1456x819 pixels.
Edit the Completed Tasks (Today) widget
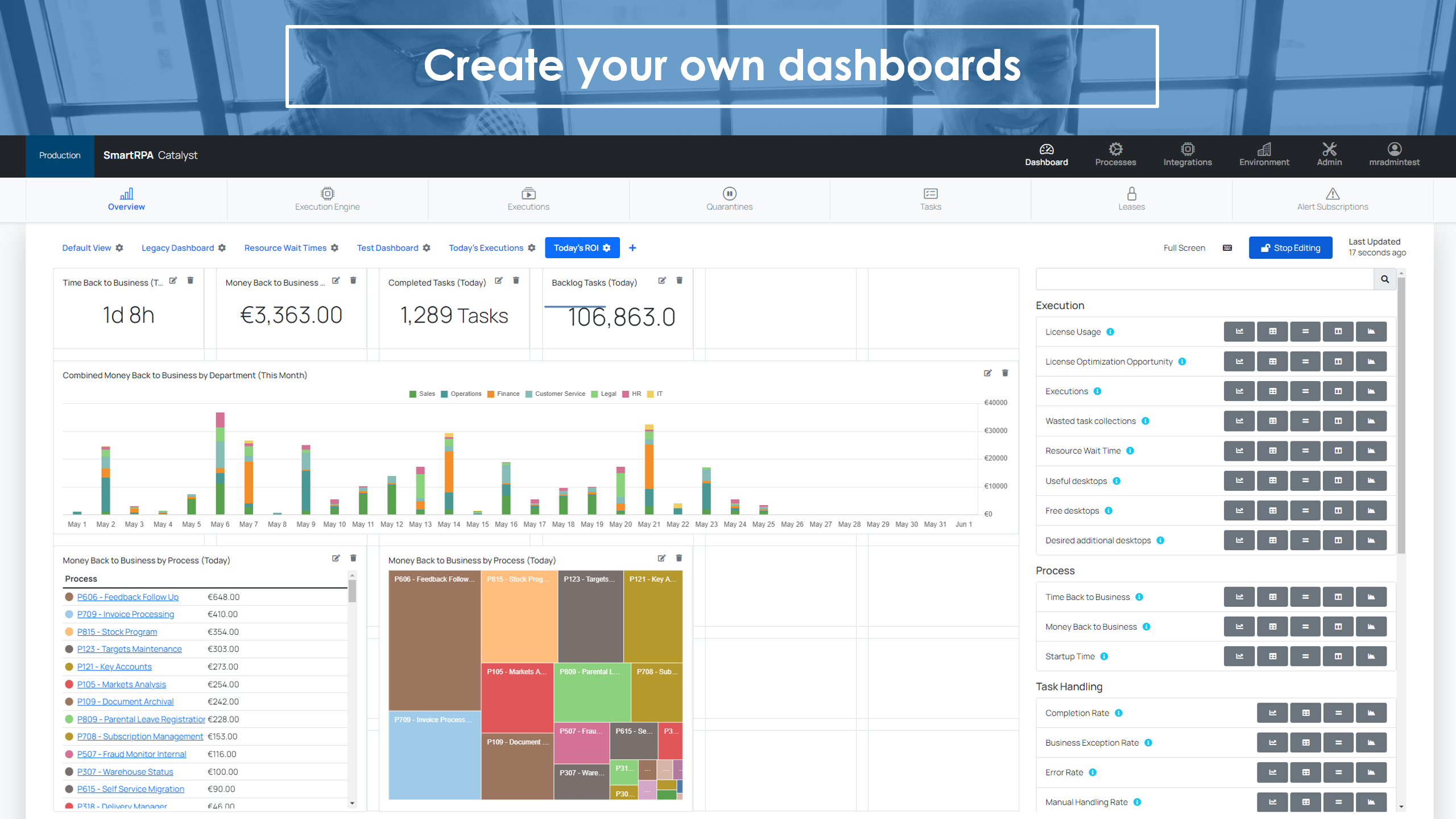tap(499, 280)
